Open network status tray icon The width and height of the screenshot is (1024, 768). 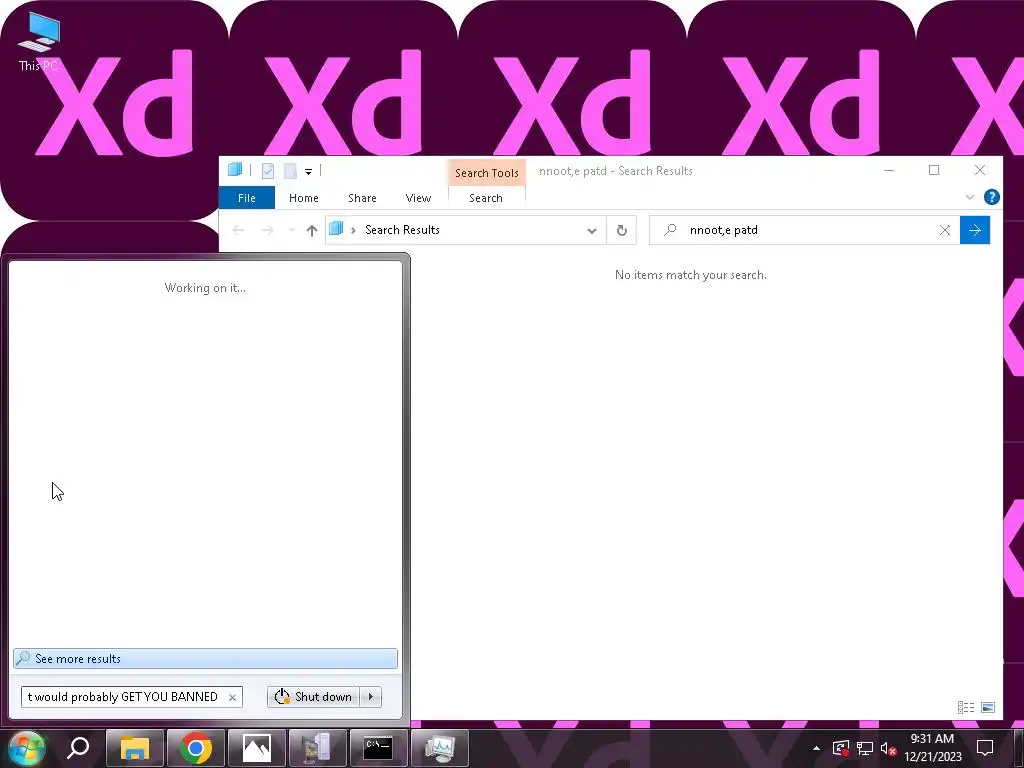coord(865,748)
